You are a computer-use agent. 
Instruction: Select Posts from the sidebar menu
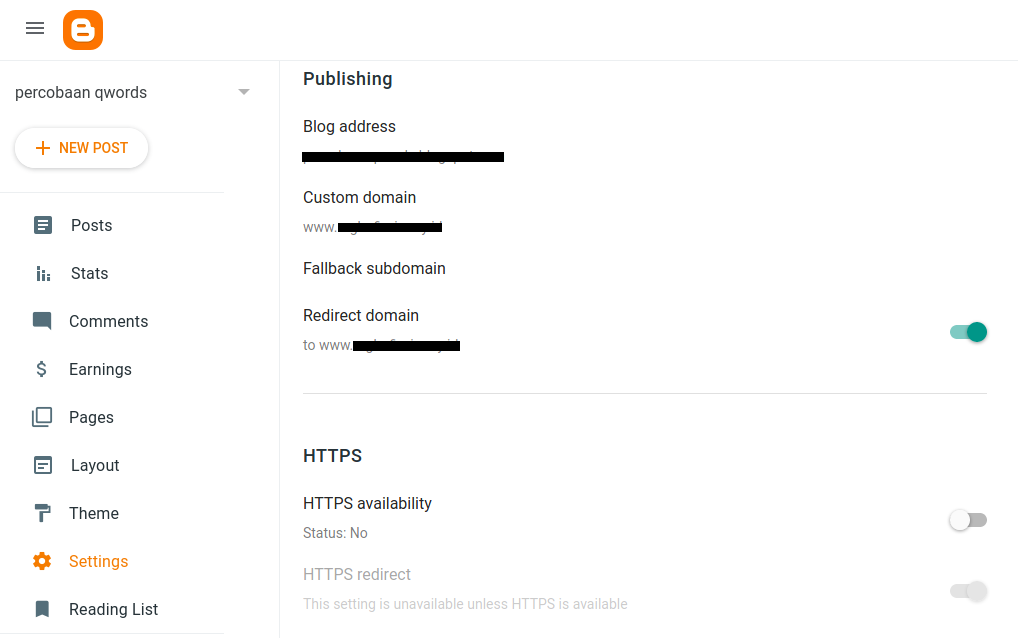90,225
